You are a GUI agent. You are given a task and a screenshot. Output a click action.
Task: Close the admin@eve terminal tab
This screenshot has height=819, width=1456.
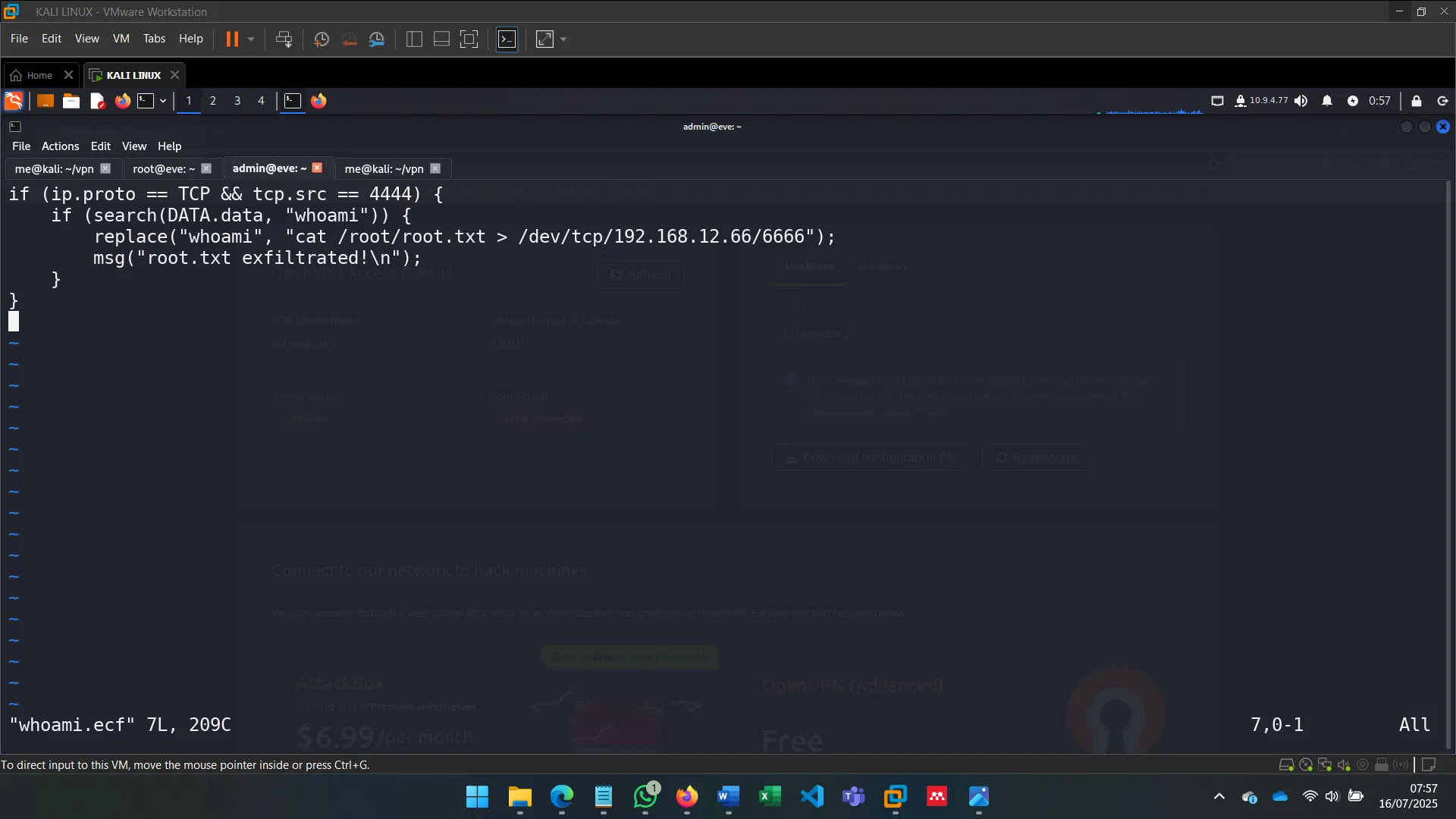[317, 168]
